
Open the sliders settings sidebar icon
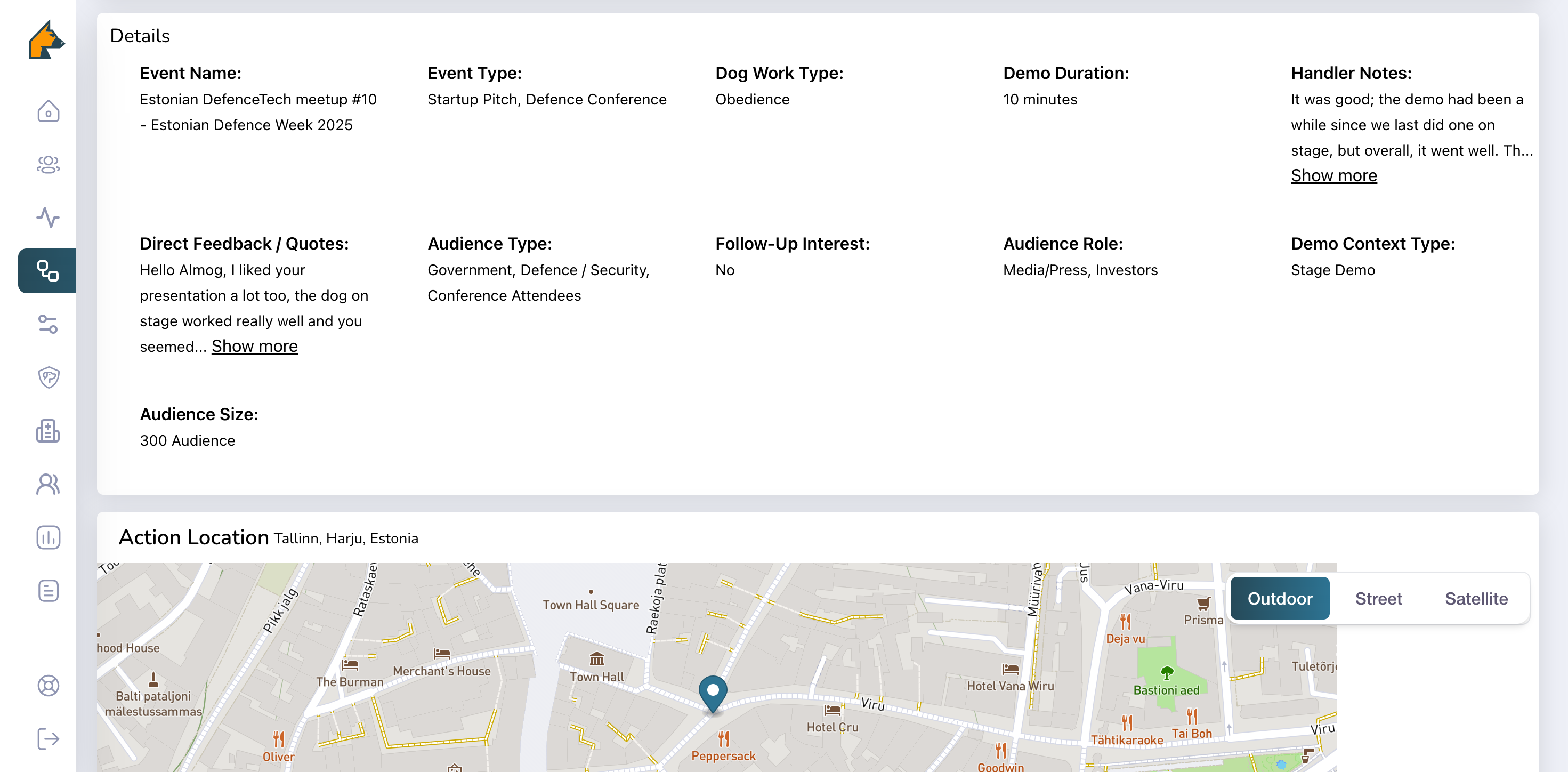(48, 324)
